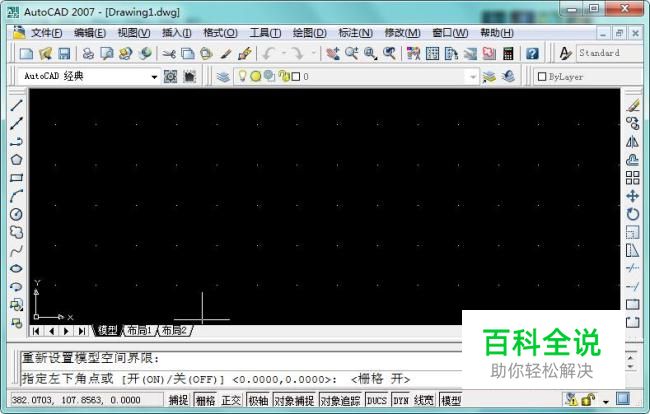Open the status bar tray menu arrow
This screenshot has height=414, width=650.
pyautogui.click(x=606, y=402)
